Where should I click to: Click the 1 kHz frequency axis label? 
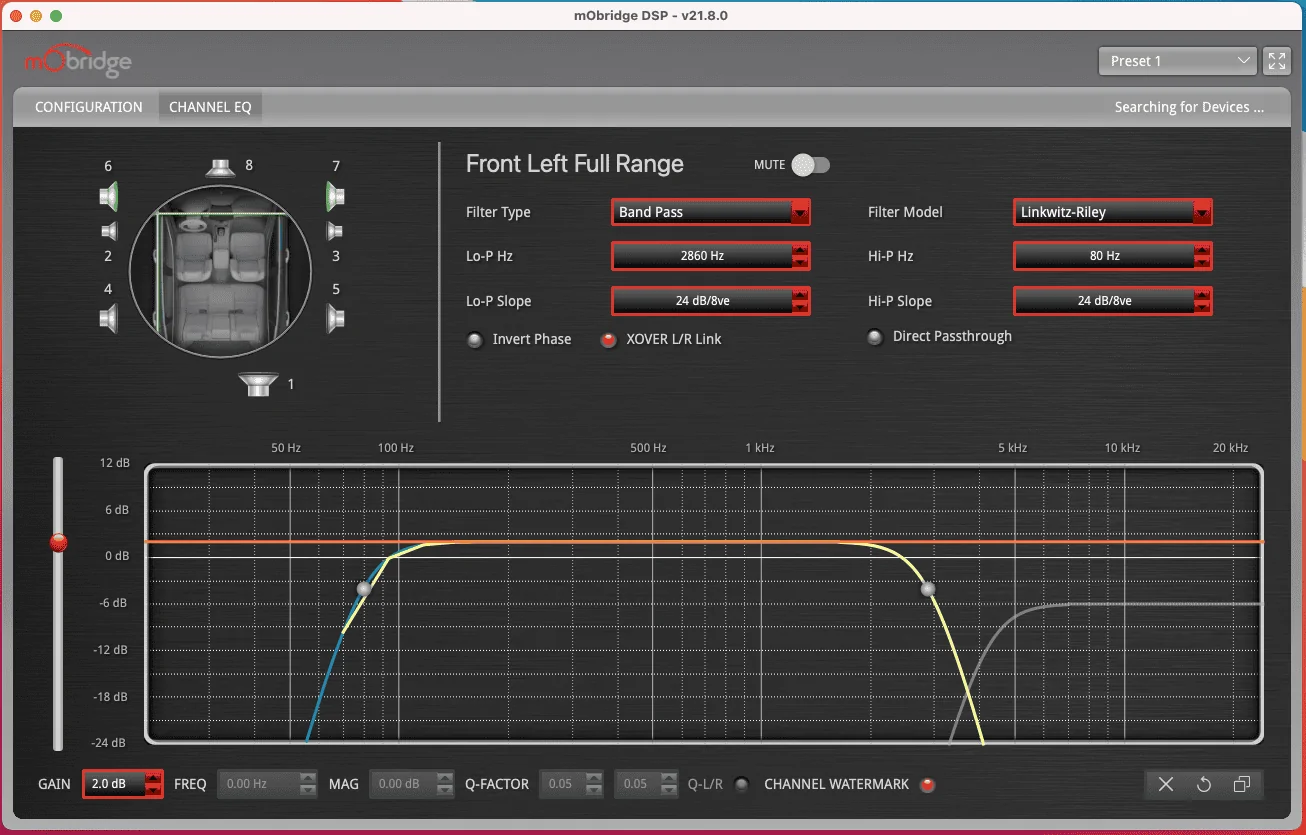tap(760, 448)
